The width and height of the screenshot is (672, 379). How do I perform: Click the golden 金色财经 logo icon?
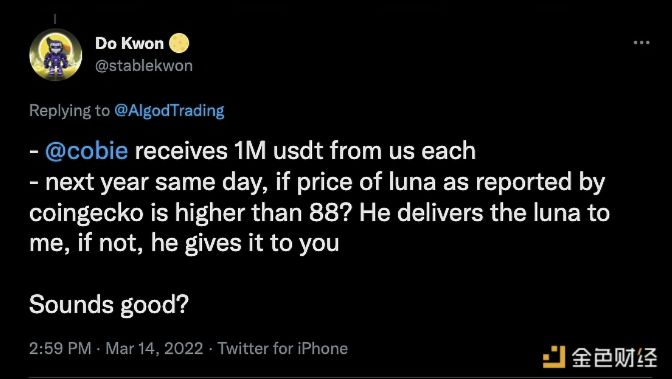pyautogui.click(x=554, y=357)
